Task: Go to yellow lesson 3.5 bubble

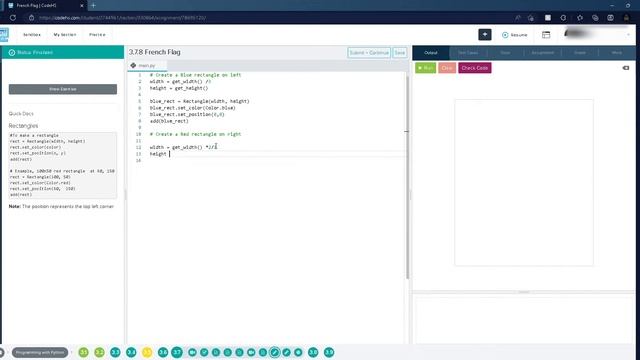Action: coord(147,352)
